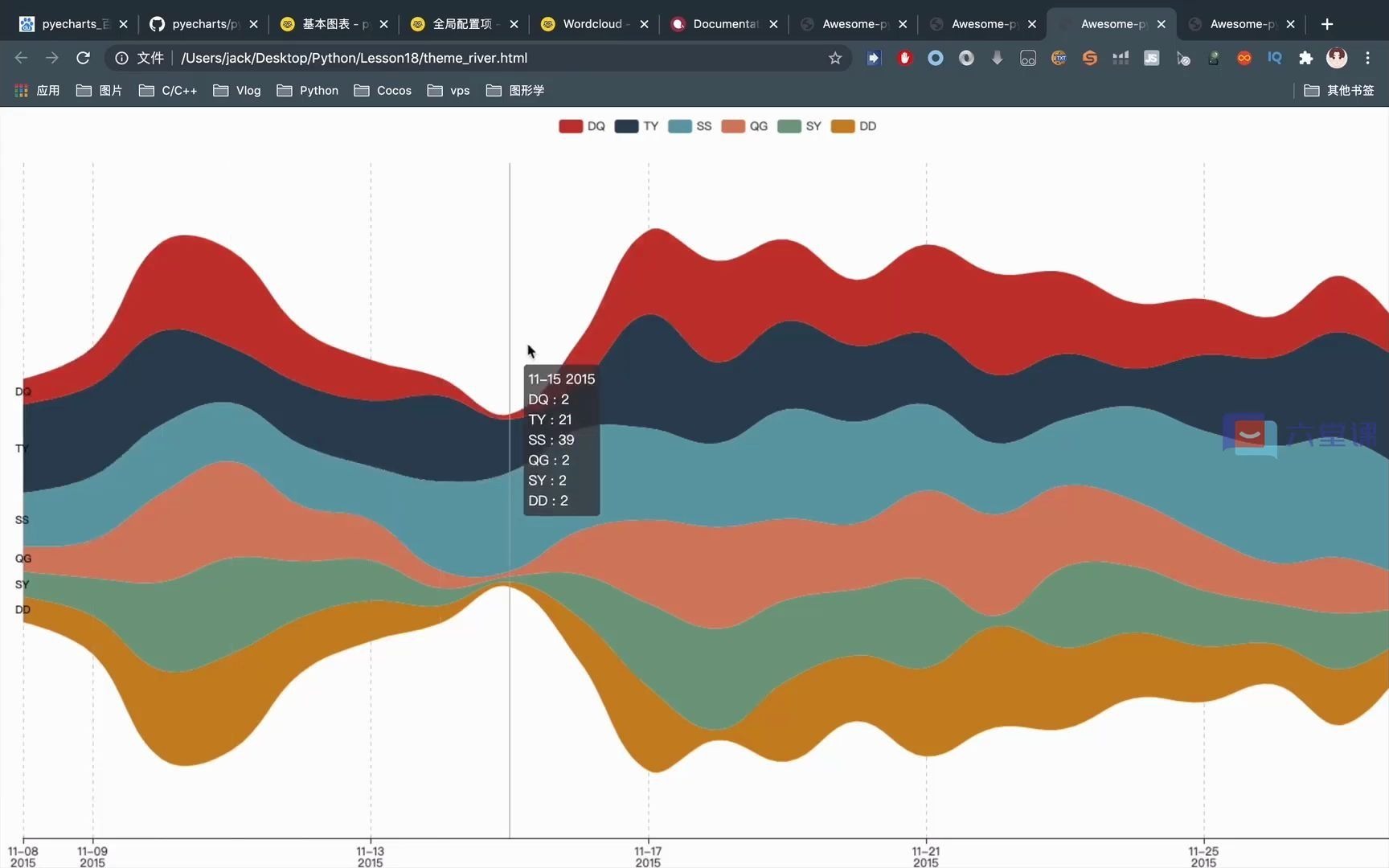This screenshot has height=868, width=1389.
Task: View site information for the file URL
Action: tap(121, 58)
